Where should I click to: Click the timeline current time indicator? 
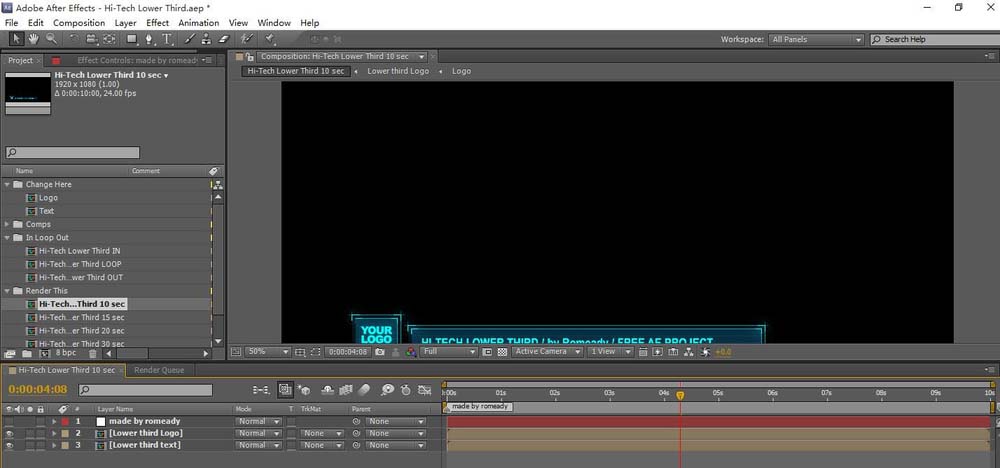tap(680, 395)
